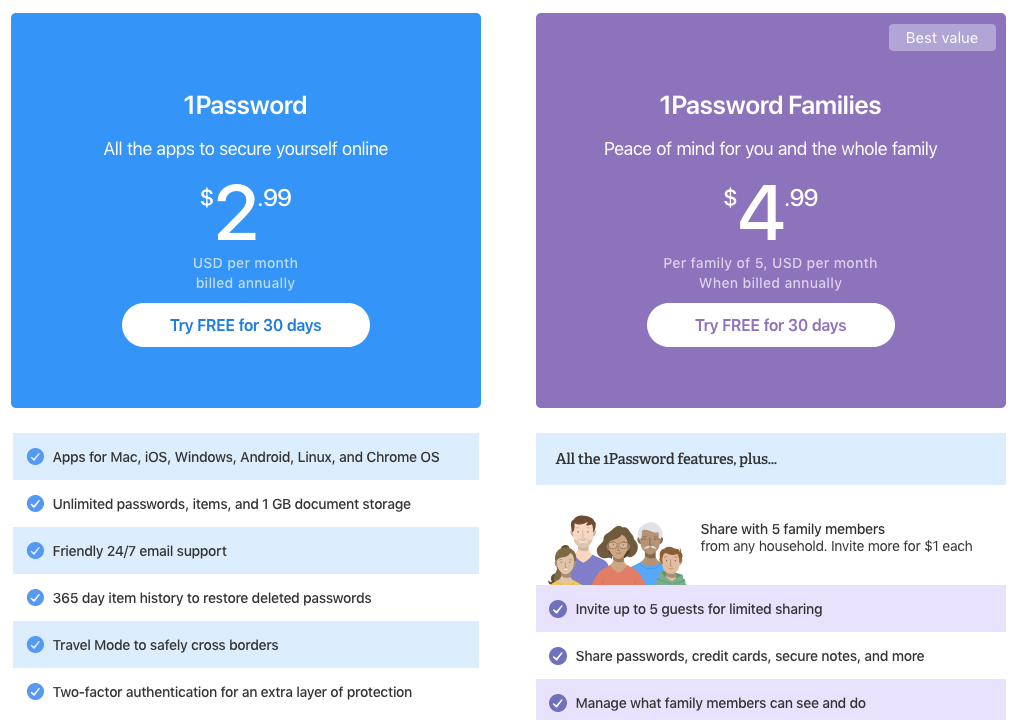Select the Travel Mode feature checkmark
The image size is (1019, 720).
(x=35, y=645)
